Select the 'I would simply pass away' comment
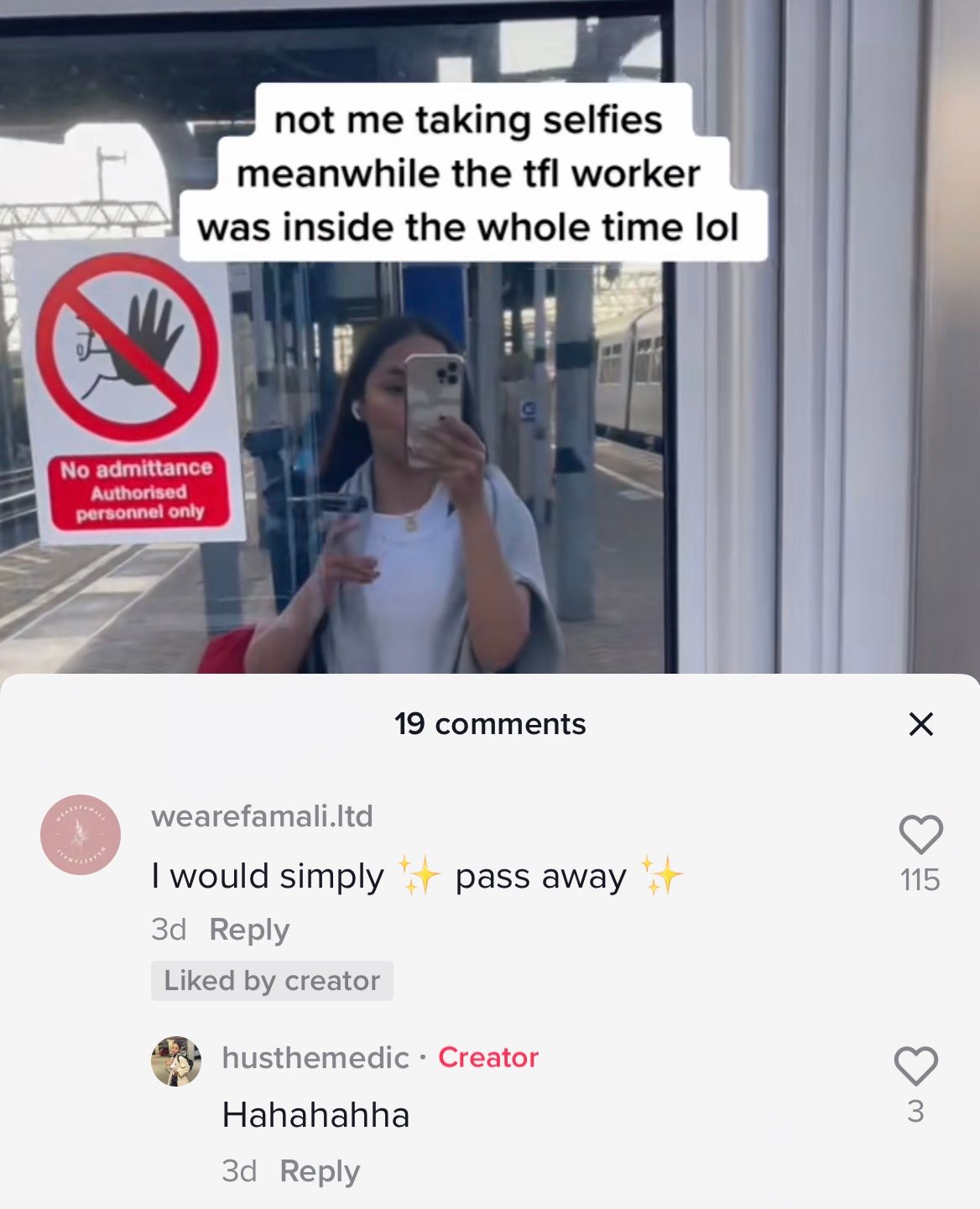 click(417, 876)
